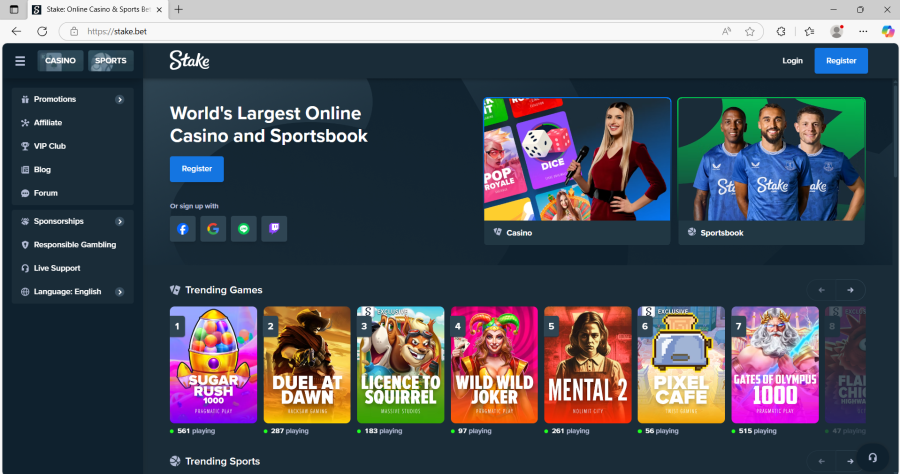The height and width of the screenshot is (474, 900).
Task: Open live support headset chat button
Action: pyautogui.click(x=872, y=457)
